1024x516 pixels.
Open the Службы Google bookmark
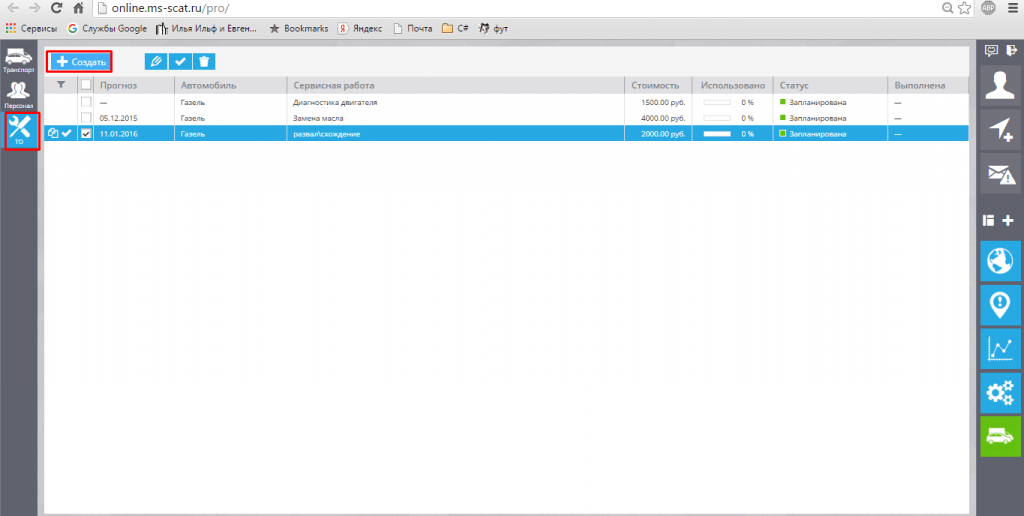tap(107, 29)
